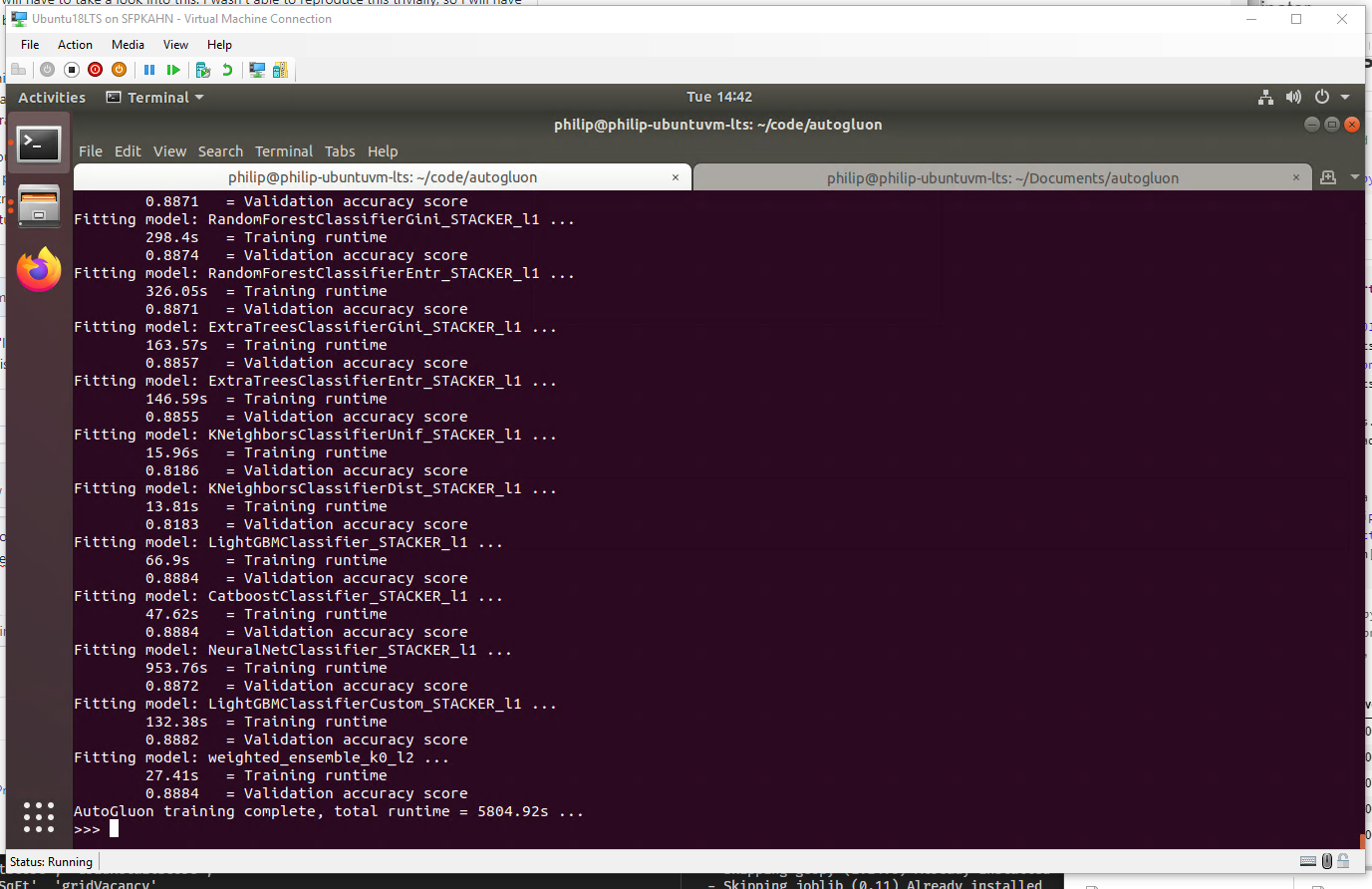
Task: Pause the virtual machine
Action: (149, 70)
